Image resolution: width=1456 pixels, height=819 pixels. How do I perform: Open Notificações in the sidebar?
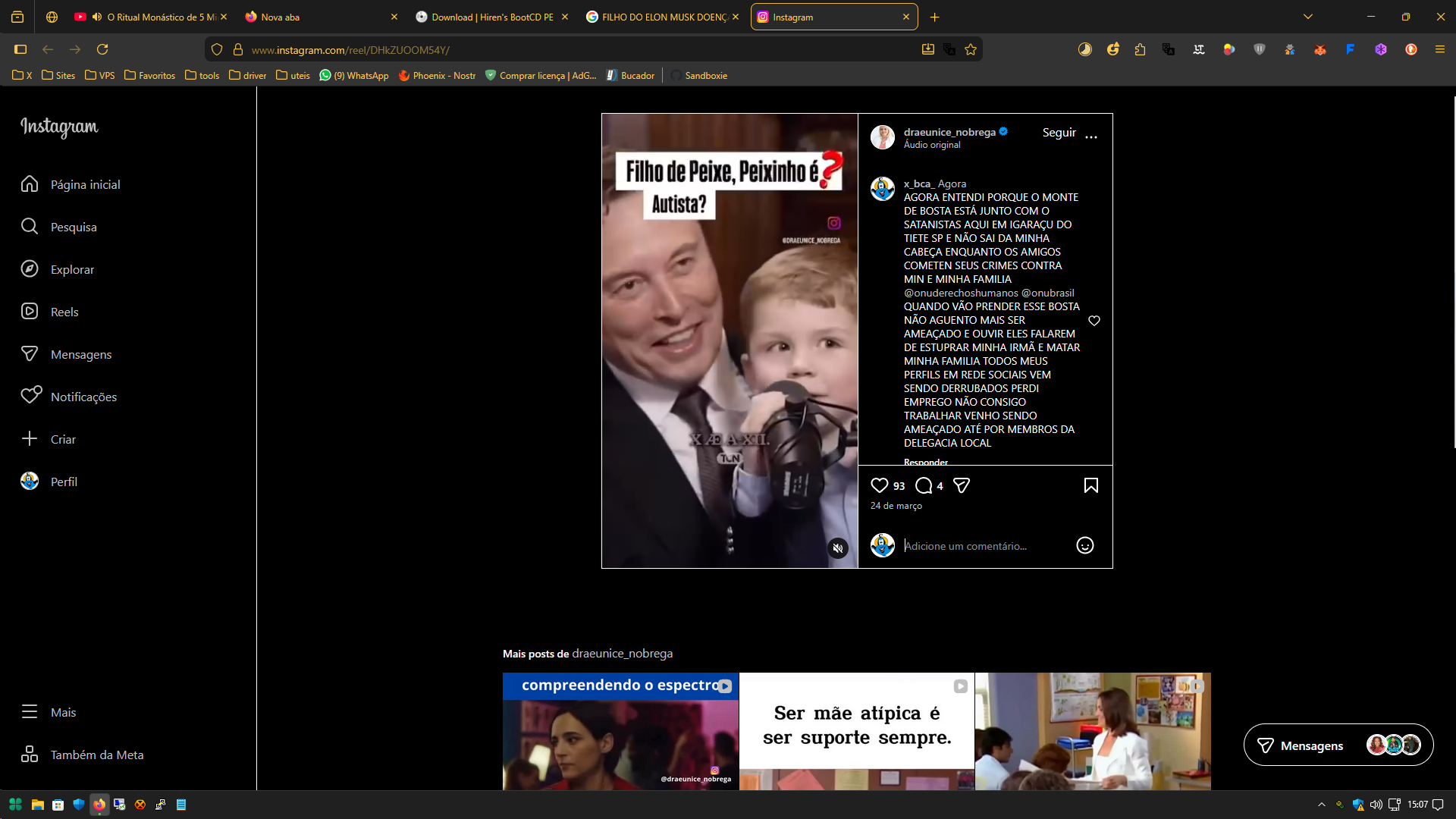coord(83,397)
